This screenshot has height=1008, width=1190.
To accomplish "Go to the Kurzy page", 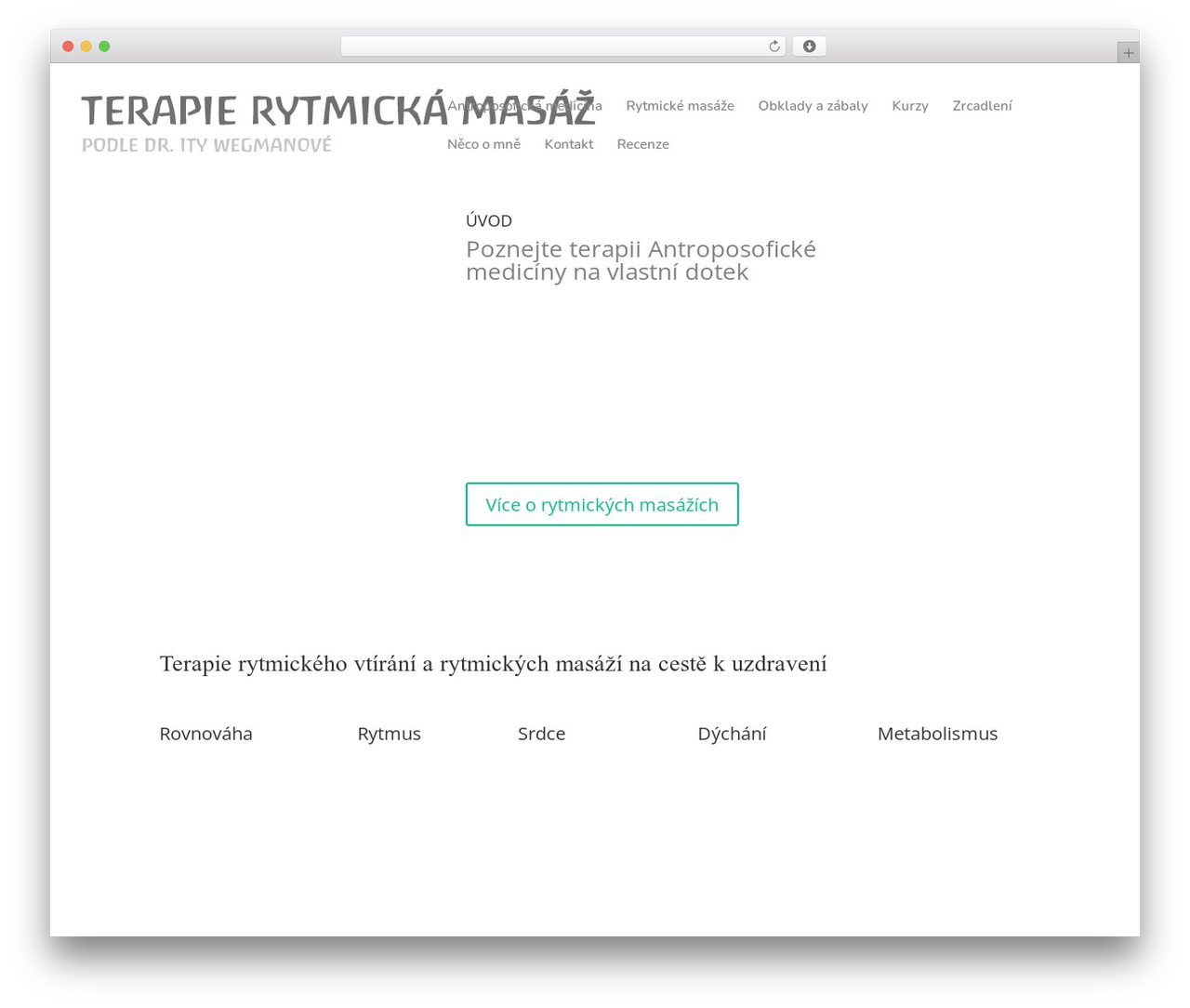I will point(910,106).
